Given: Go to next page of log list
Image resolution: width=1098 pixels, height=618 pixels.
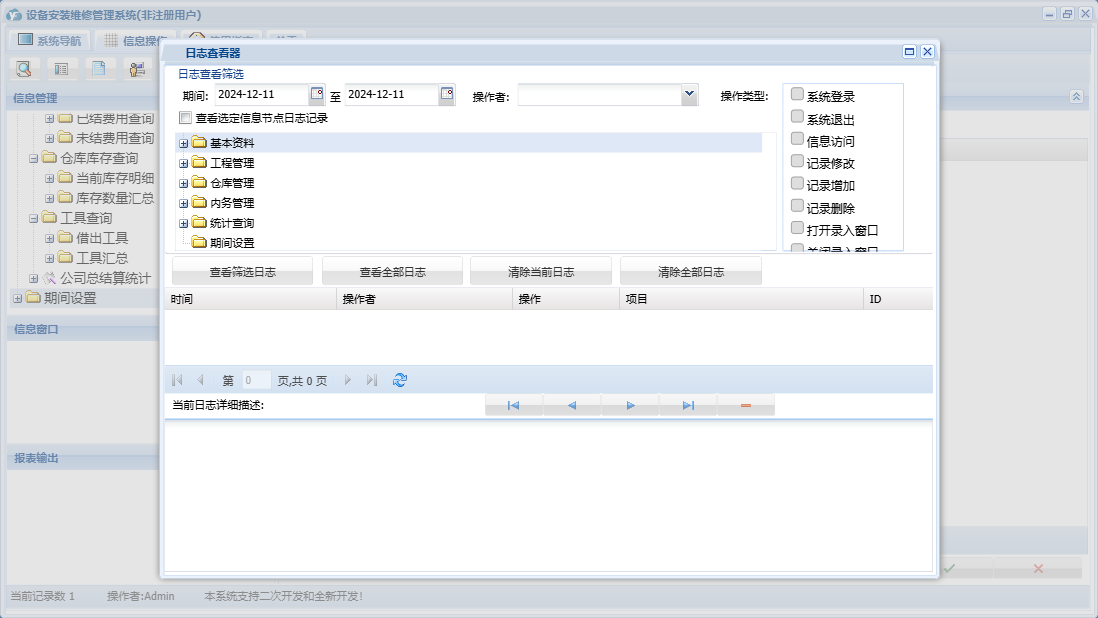Looking at the screenshot, I should [x=347, y=380].
